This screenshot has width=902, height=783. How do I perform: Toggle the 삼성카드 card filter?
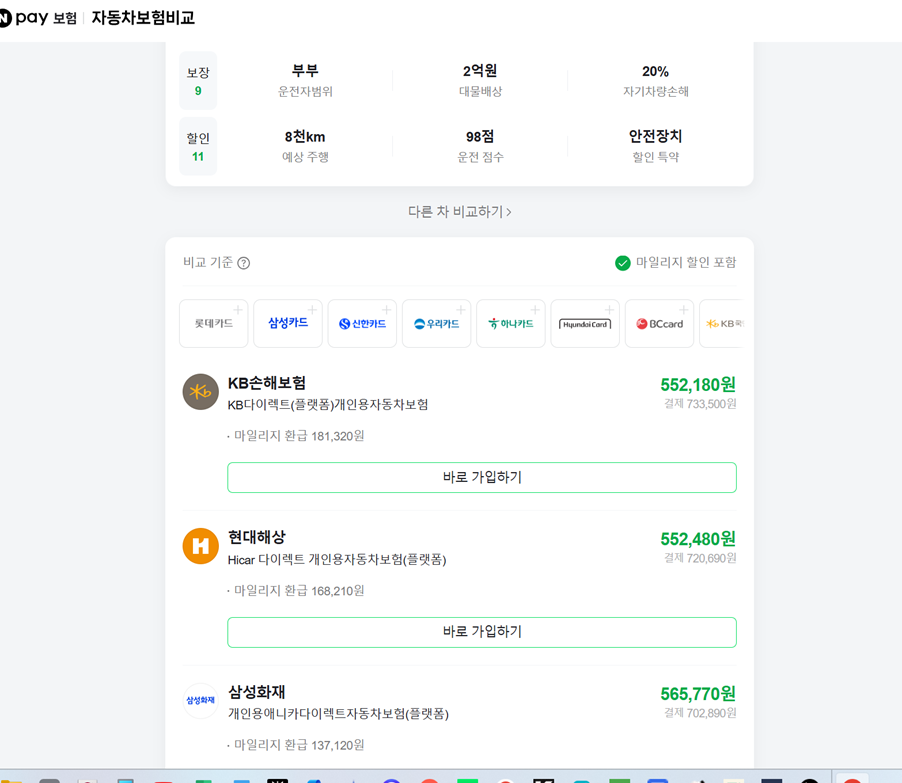tap(288, 323)
